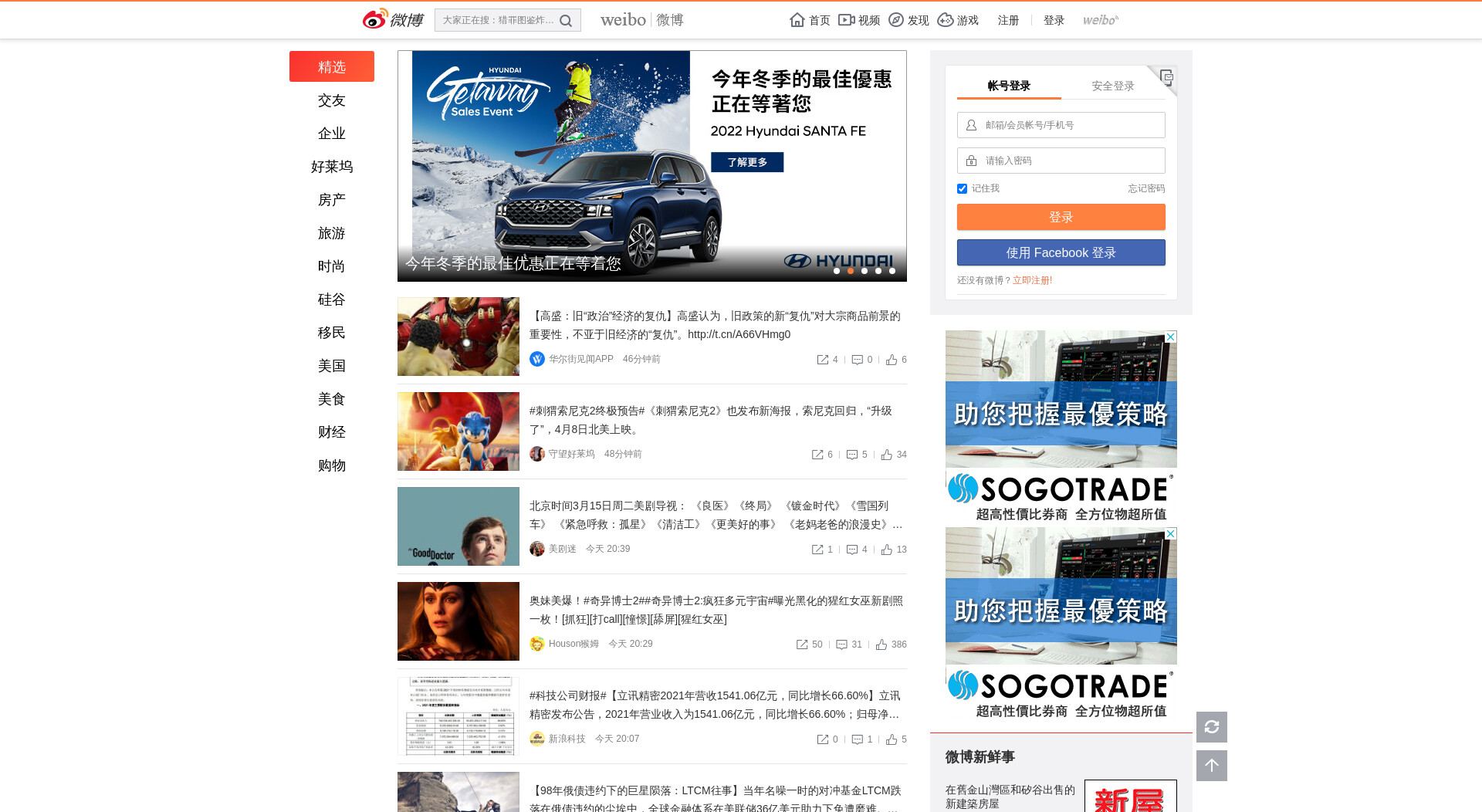Click author name 守望好莱坞
Viewport: 1482px width, 812px height.
(571, 454)
